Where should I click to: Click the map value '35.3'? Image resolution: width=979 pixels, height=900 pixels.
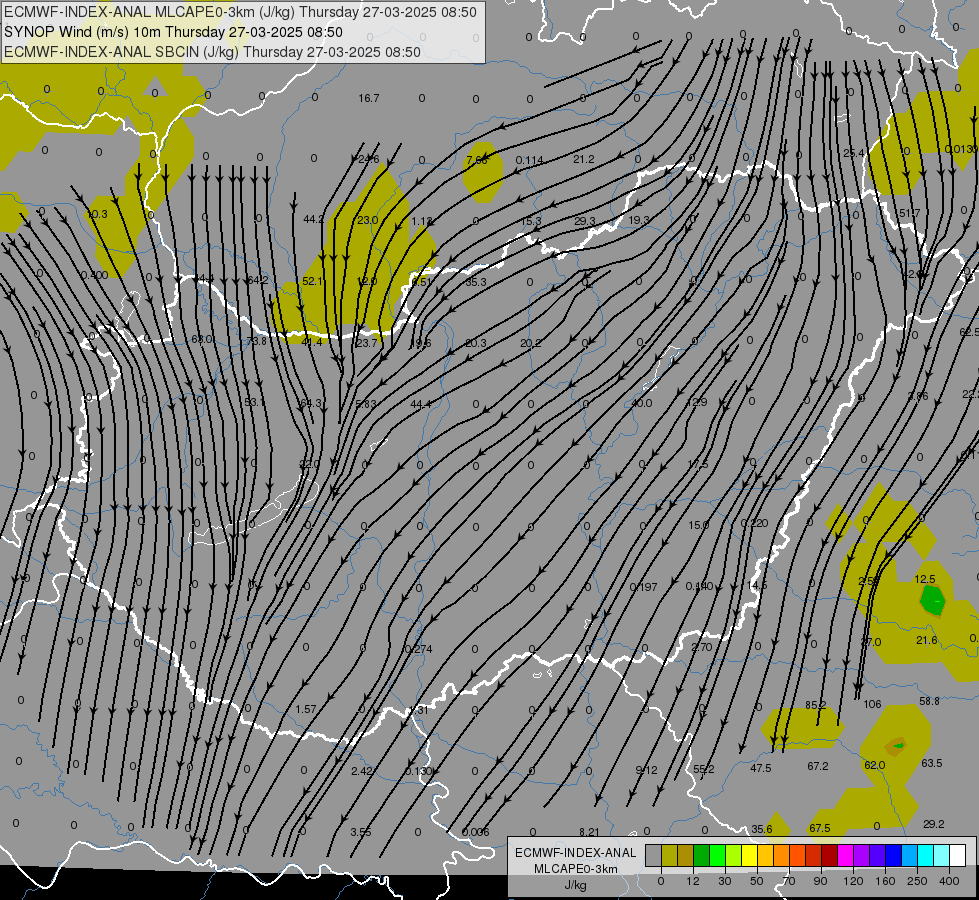tap(476, 282)
